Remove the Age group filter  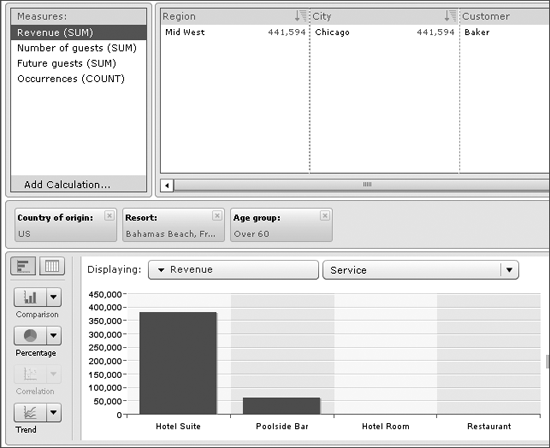(325, 215)
